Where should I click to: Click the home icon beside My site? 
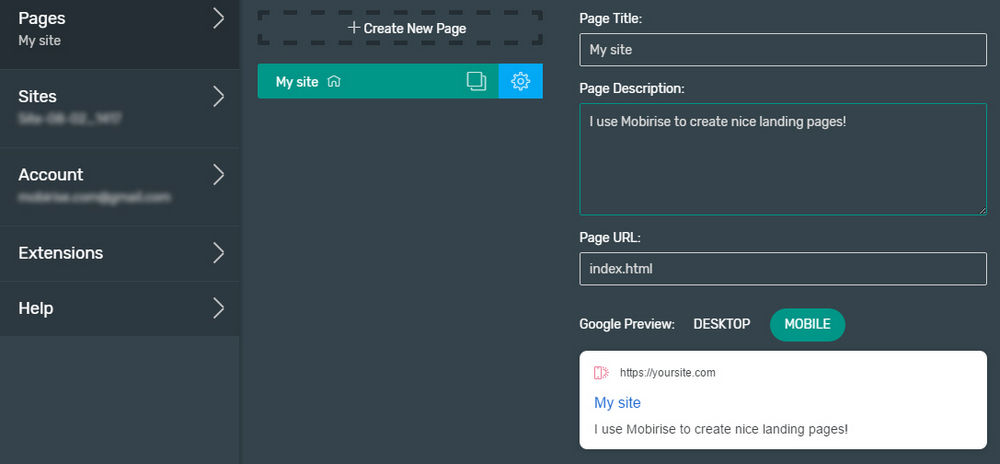click(x=334, y=82)
